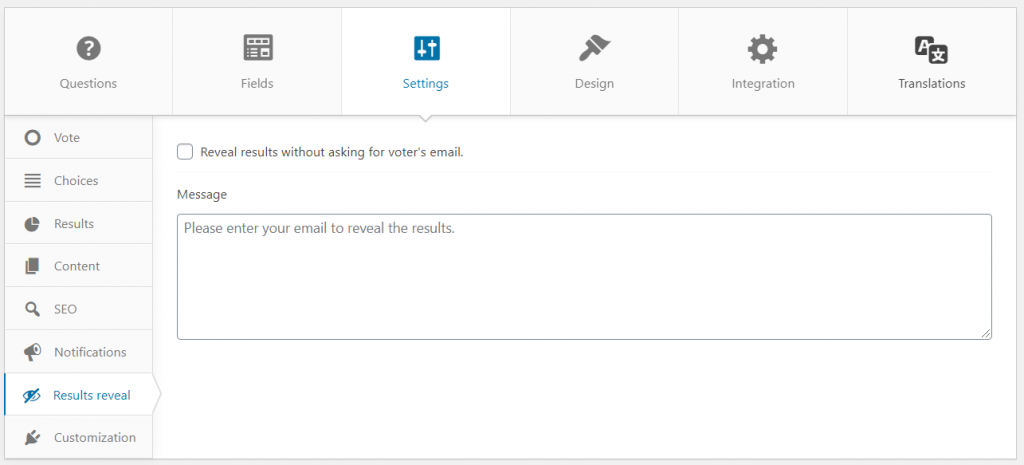1024x465 pixels.
Task: Click the Results pie chart icon
Action: click(x=31, y=224)
